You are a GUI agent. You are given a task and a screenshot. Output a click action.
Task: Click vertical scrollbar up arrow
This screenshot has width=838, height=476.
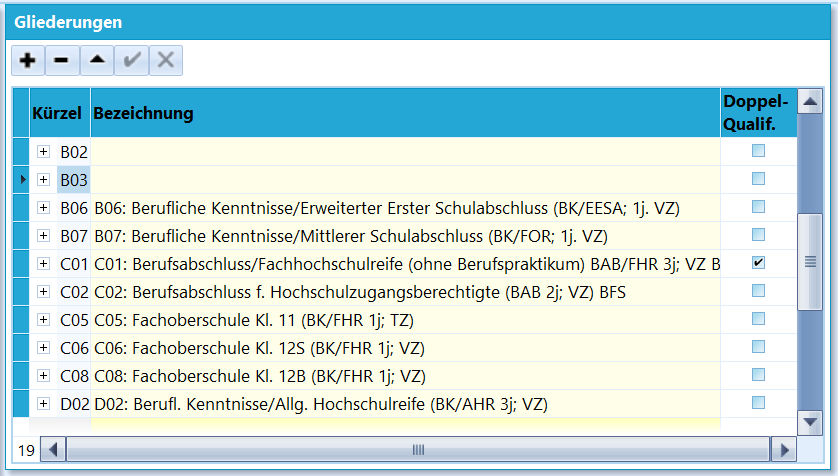click(x=810, y=102)
